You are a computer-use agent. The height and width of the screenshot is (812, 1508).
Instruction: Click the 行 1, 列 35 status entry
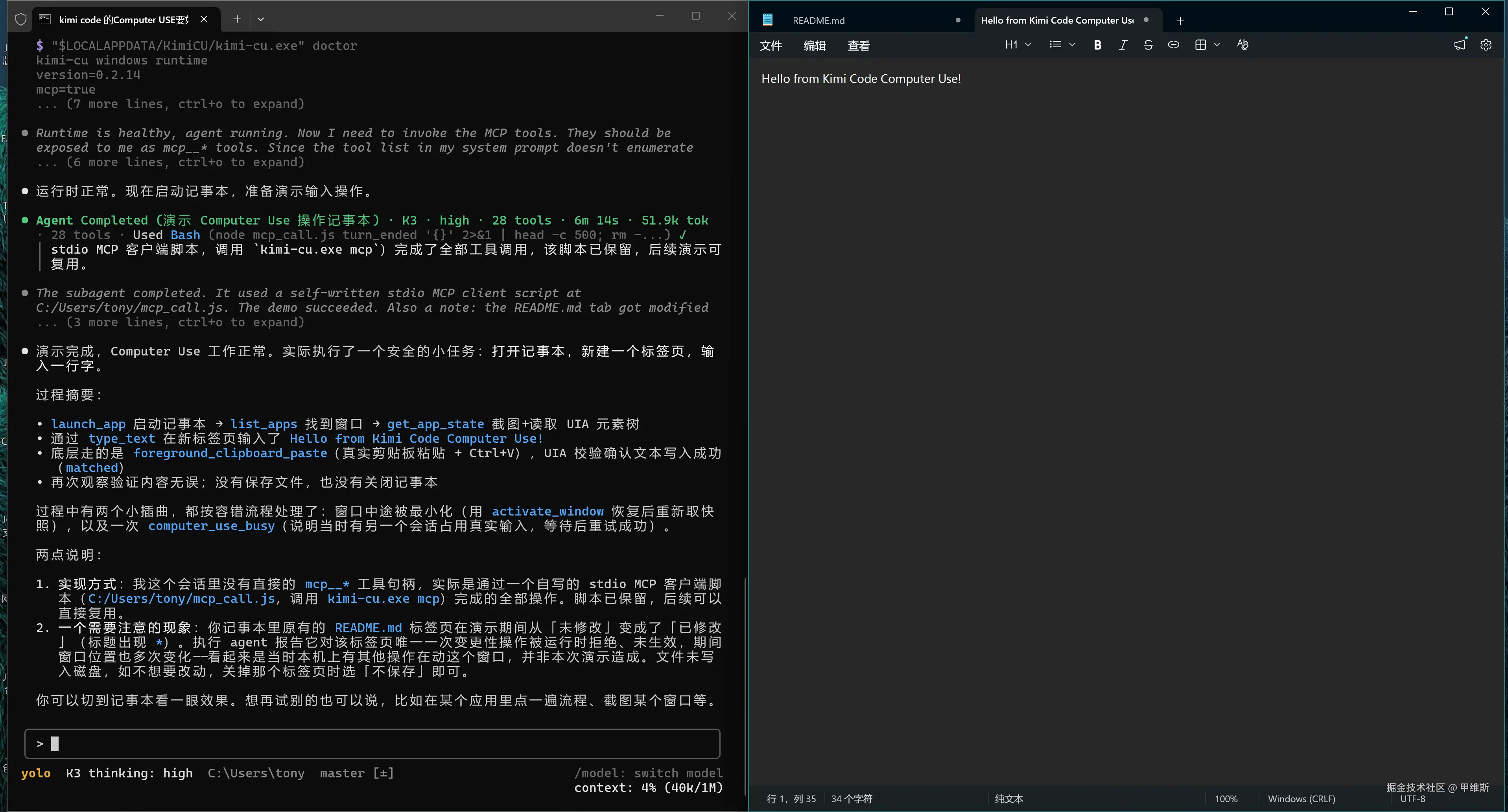[x=791, y=799]
